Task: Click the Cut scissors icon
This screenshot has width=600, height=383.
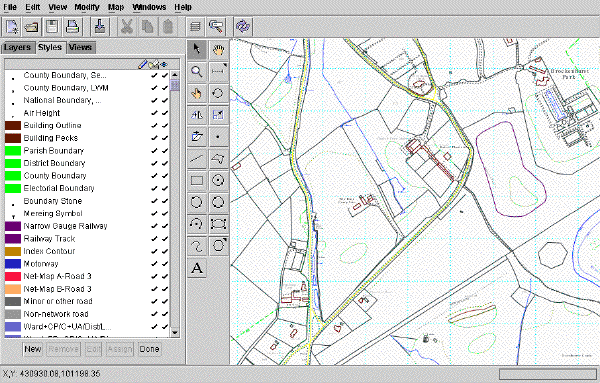Action: pyautogui.click(x=127, y=27)
